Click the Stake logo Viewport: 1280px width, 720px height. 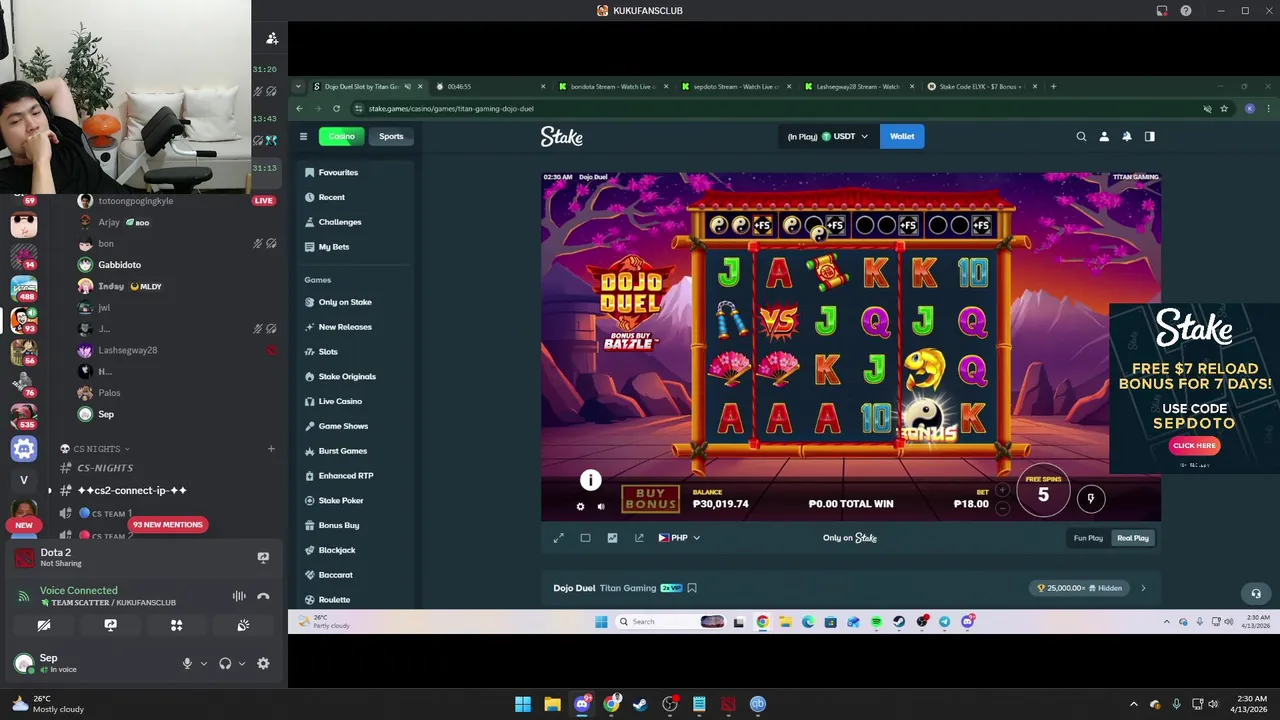coord(561,137)
